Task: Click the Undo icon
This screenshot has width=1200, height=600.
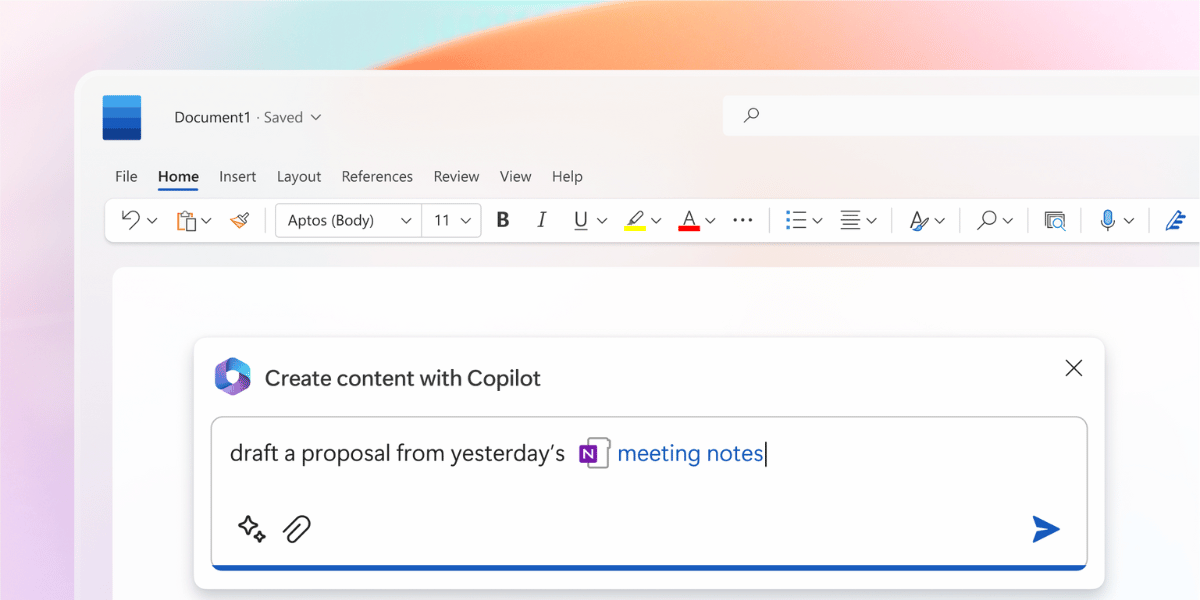Action: (131, 220)
